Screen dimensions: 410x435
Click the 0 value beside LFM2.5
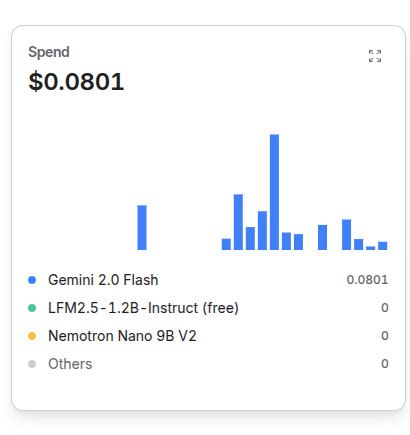click(385, 308)
